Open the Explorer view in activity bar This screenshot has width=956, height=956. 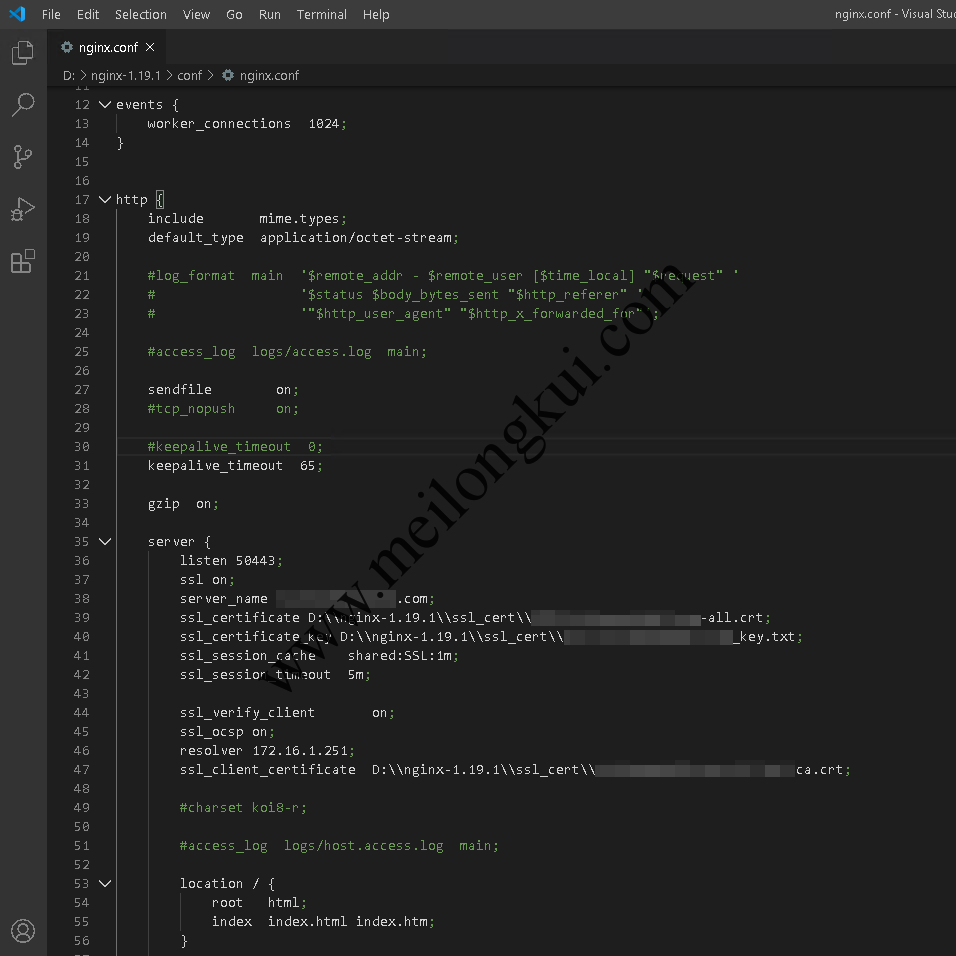(x=23, y=52)
